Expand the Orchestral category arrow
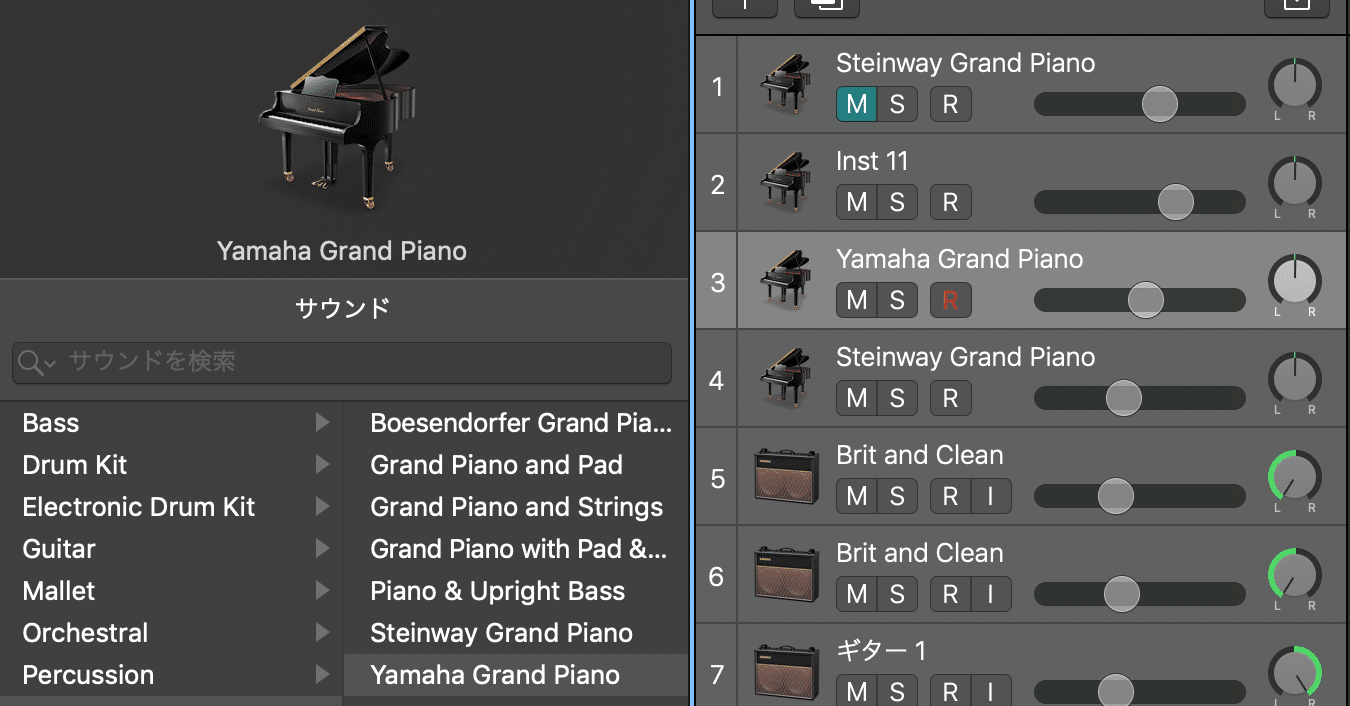Screen dimensions: 1350x706 (x=322, y=633)
